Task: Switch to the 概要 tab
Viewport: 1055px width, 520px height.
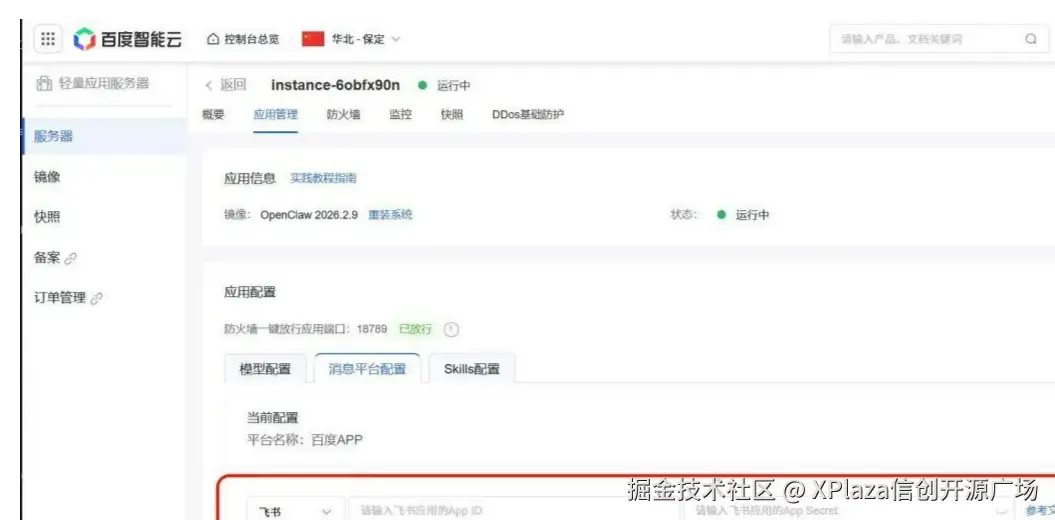Action: click(213, 114)
